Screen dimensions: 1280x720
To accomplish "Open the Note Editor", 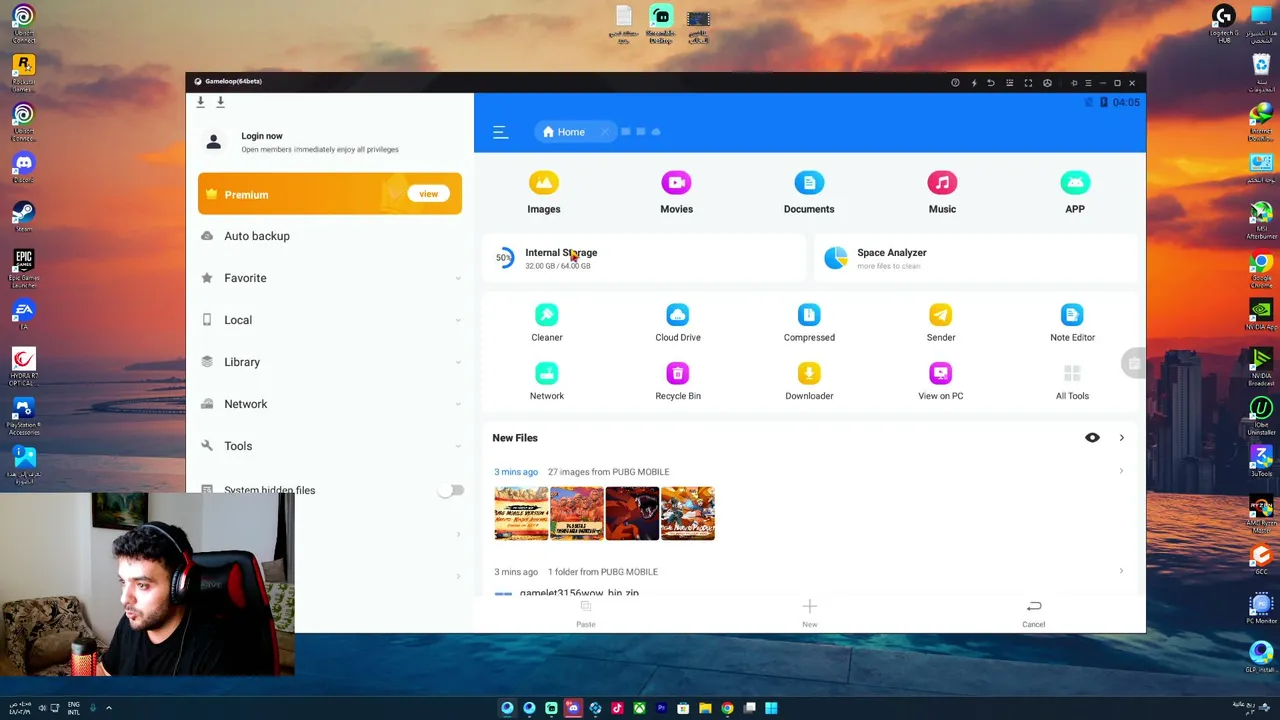I will 1072,323.
